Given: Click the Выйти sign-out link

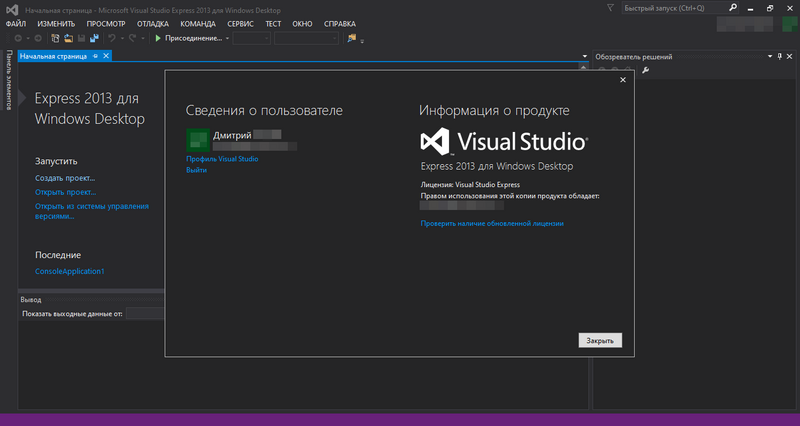Looking at the screenshot, I should pyautogui.click(x=196, y=170).
